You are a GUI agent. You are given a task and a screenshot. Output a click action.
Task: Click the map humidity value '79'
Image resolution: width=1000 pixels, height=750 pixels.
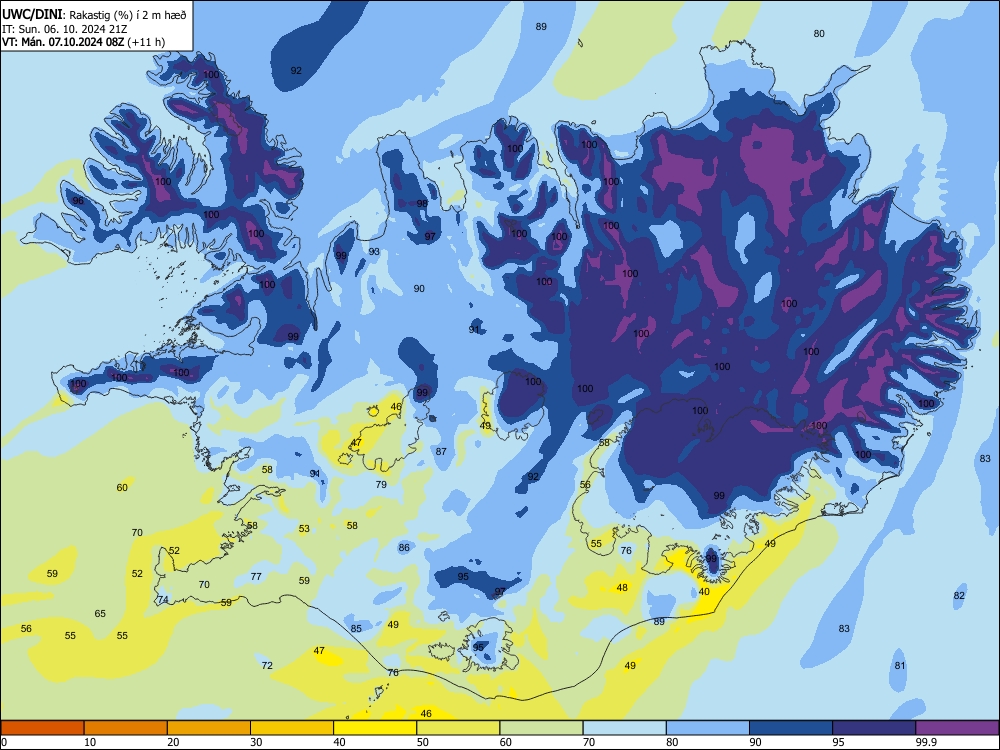381,485
